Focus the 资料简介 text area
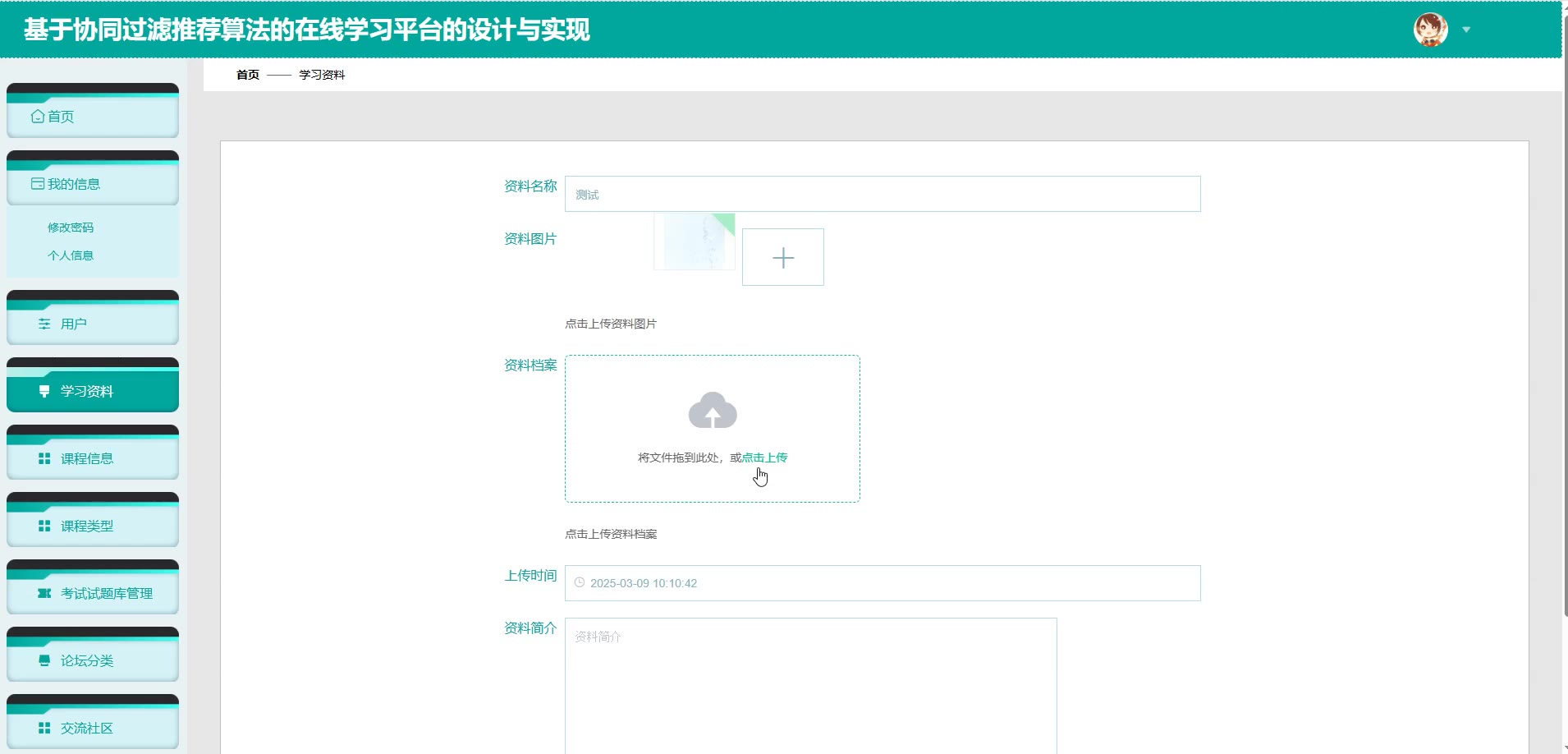Screen dimensions: 1568x754 pos(811,686)
